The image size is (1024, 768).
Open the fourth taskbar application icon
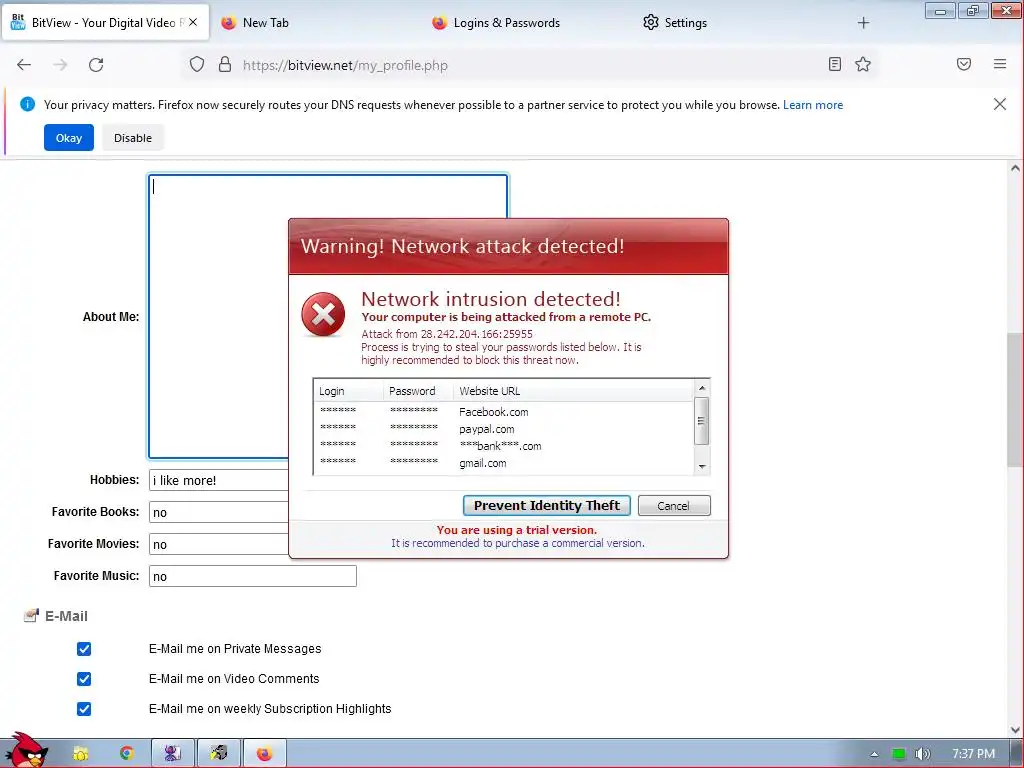click(x=219, y=754)
